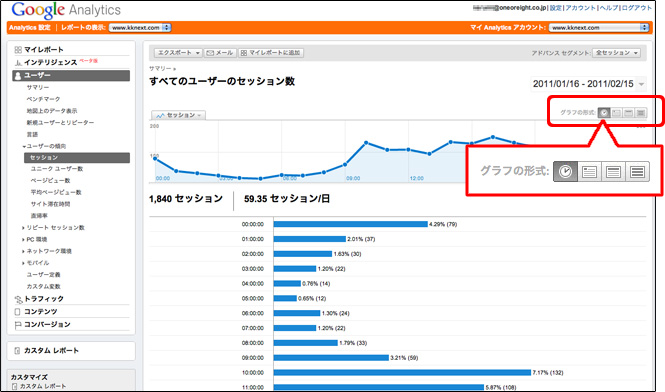Expand the PC 環境 group
The height and width of the screenshot is (392, 665).
(x=23, y=240)
